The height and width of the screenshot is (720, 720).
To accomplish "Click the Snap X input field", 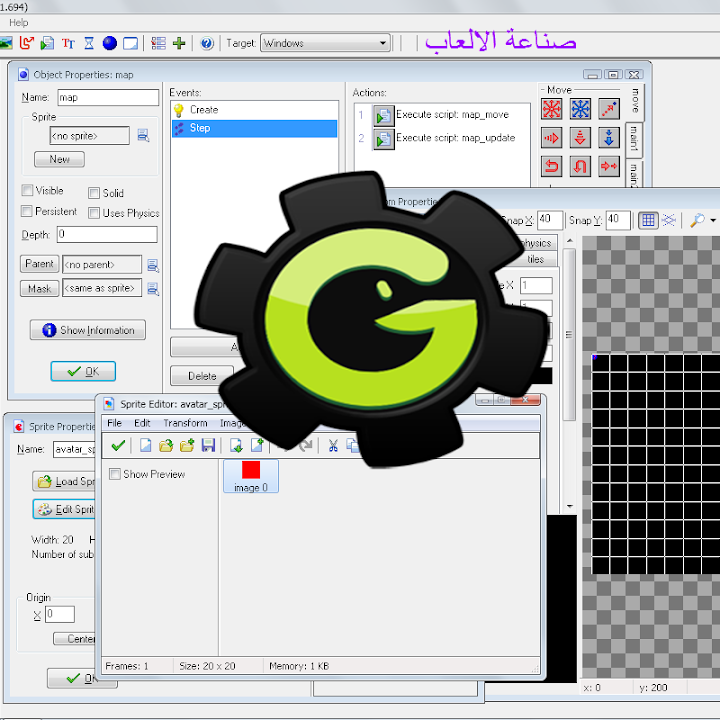I will pos(550,220).
